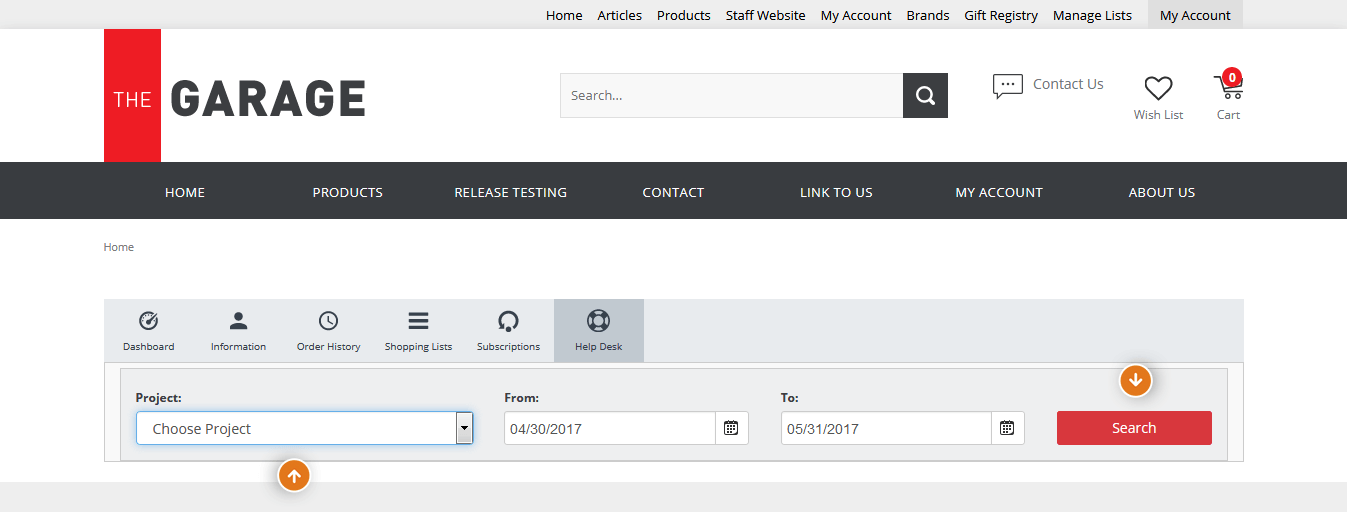The image size is (1347, 512).
Task: Open Order History clock icon
Action: pos(328,321)
